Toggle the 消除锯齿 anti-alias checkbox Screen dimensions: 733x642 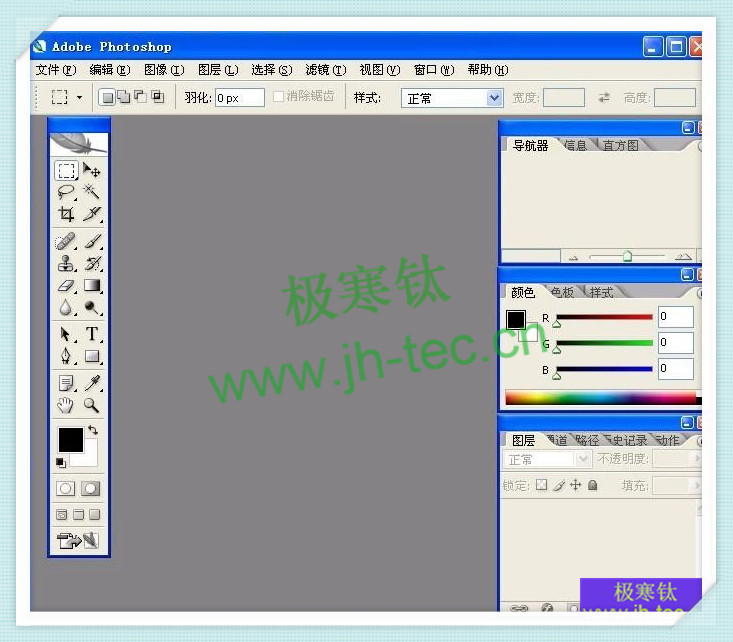point(278,96)
